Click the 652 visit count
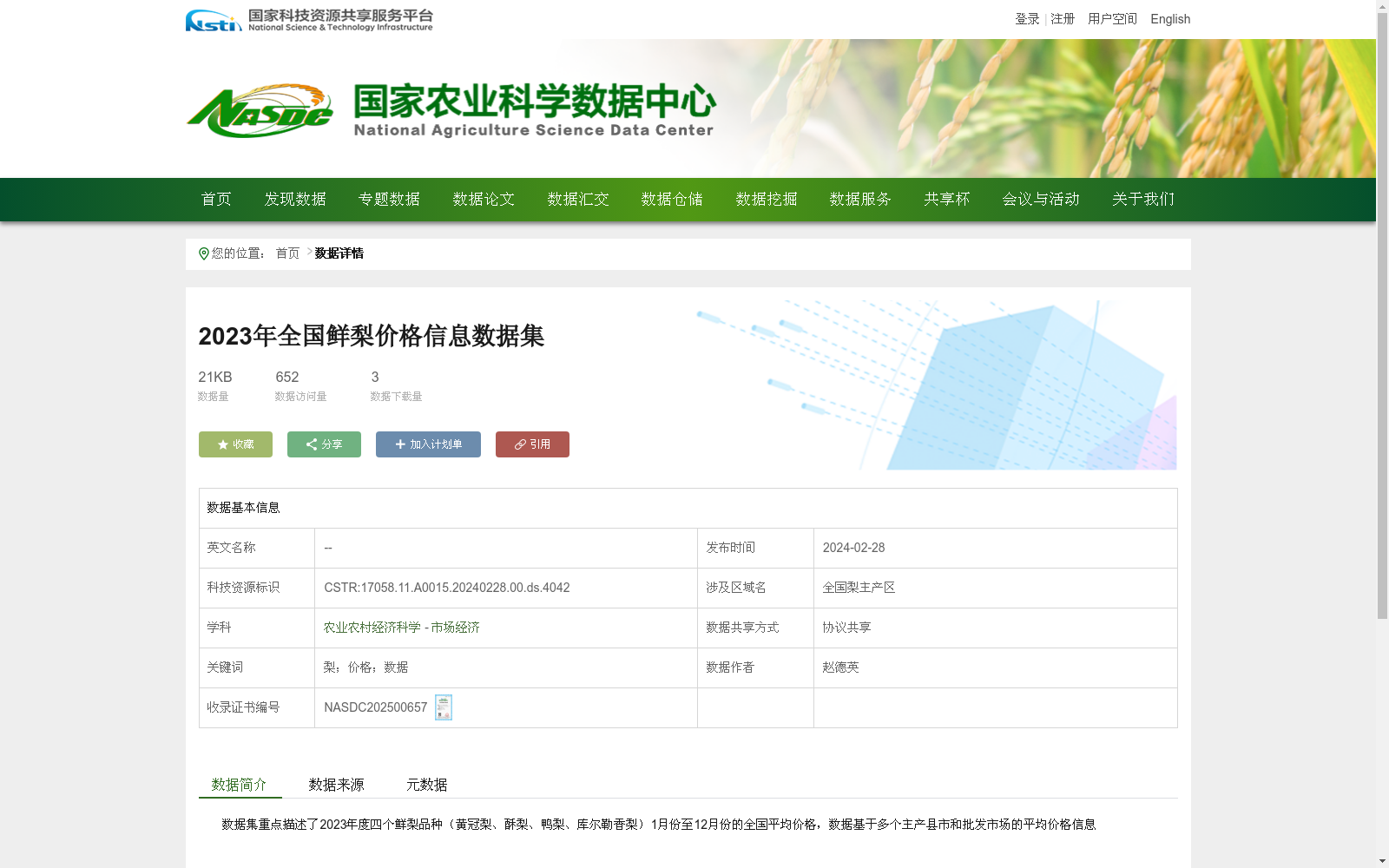1389x868 pixels. point(287,377)
